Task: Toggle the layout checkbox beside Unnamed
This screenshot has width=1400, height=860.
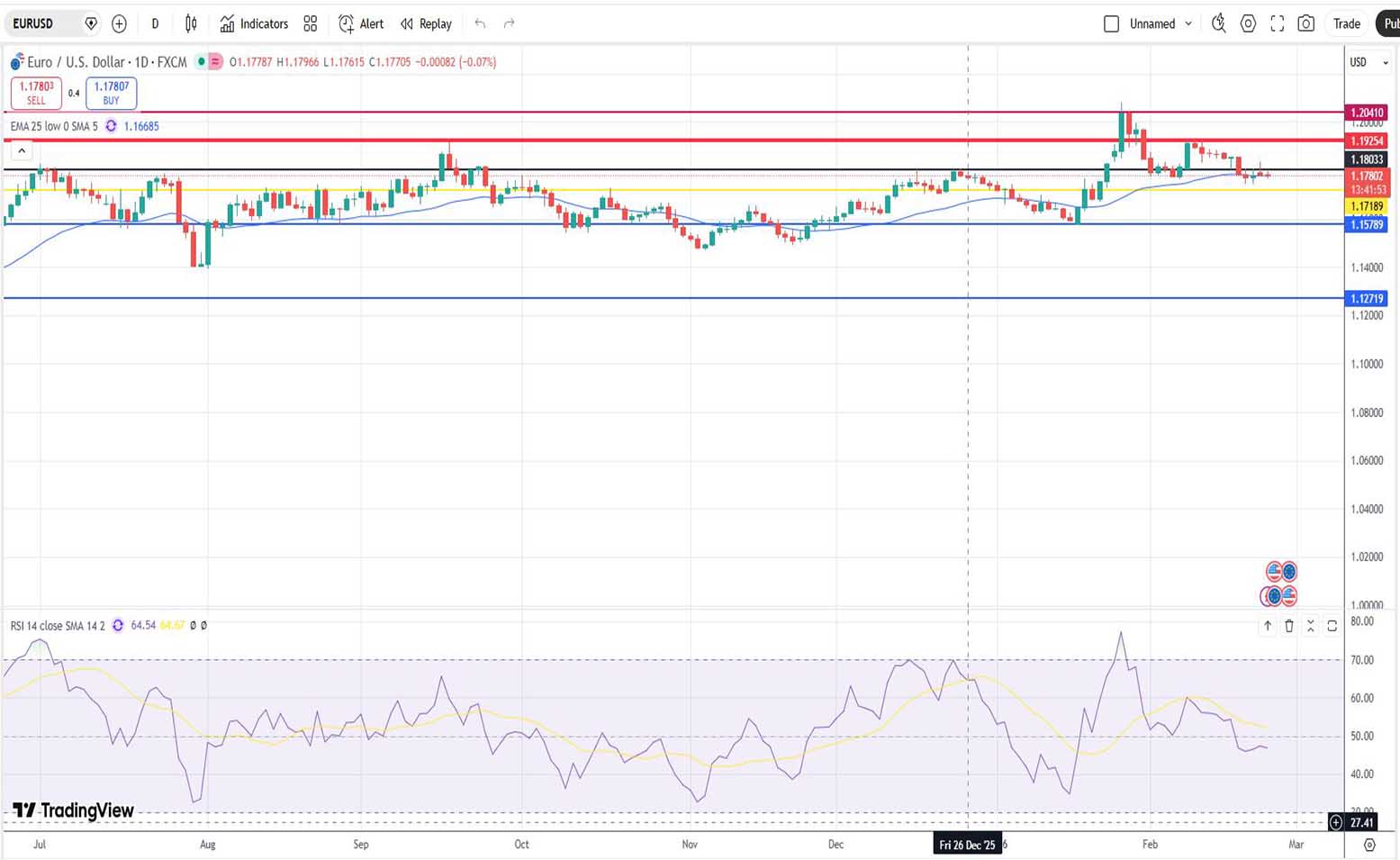Action: tap(1111, 24)
